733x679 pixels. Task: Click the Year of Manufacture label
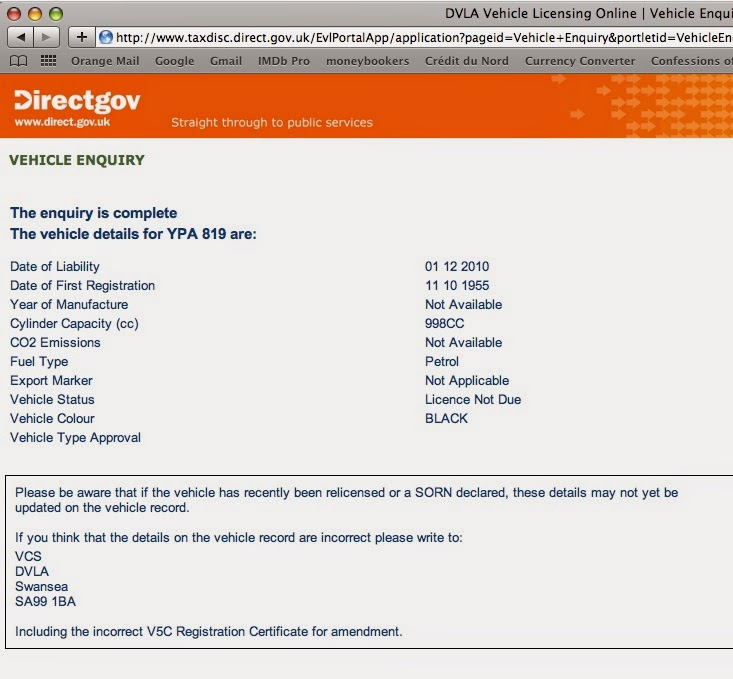[x=69, y=304]
